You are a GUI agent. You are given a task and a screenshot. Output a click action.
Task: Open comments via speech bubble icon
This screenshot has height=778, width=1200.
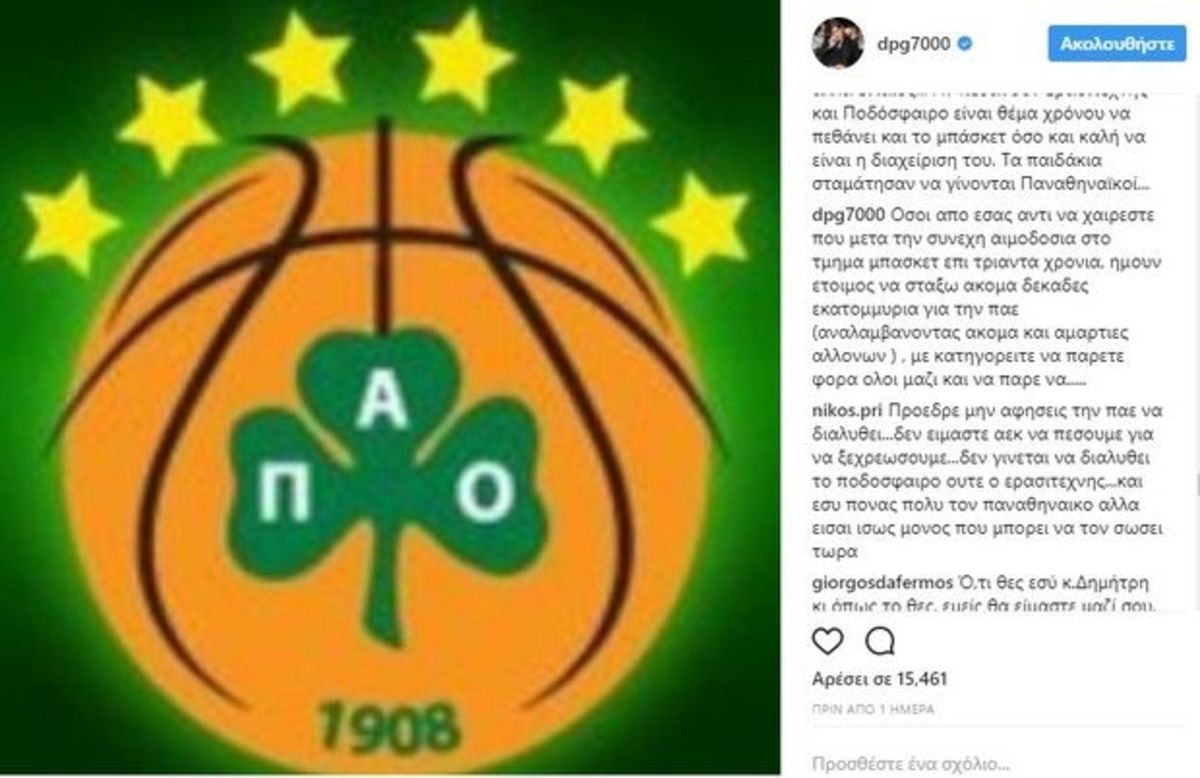879,640
